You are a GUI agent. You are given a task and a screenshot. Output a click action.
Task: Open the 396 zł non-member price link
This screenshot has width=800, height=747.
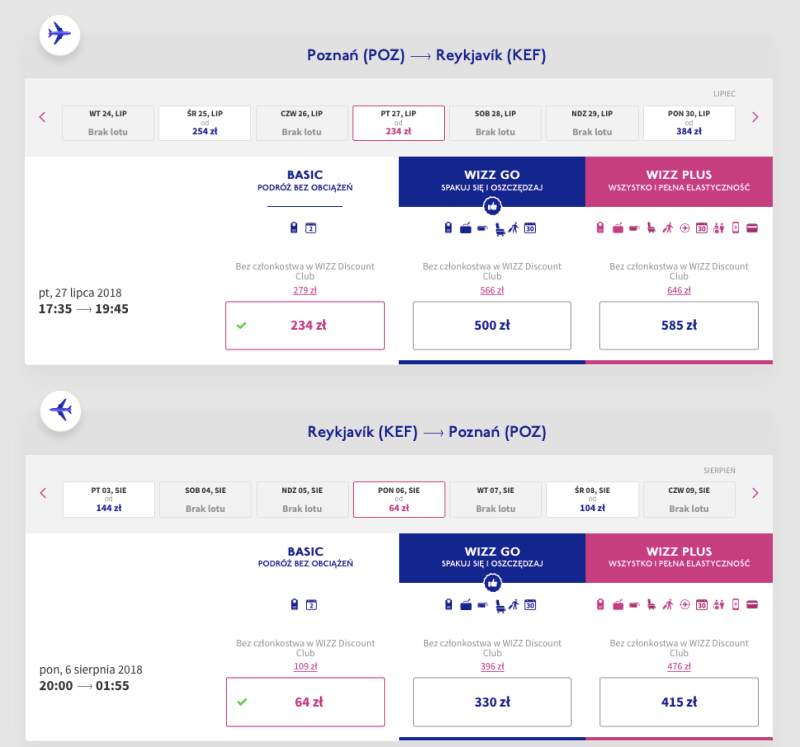tap(492, 666)
